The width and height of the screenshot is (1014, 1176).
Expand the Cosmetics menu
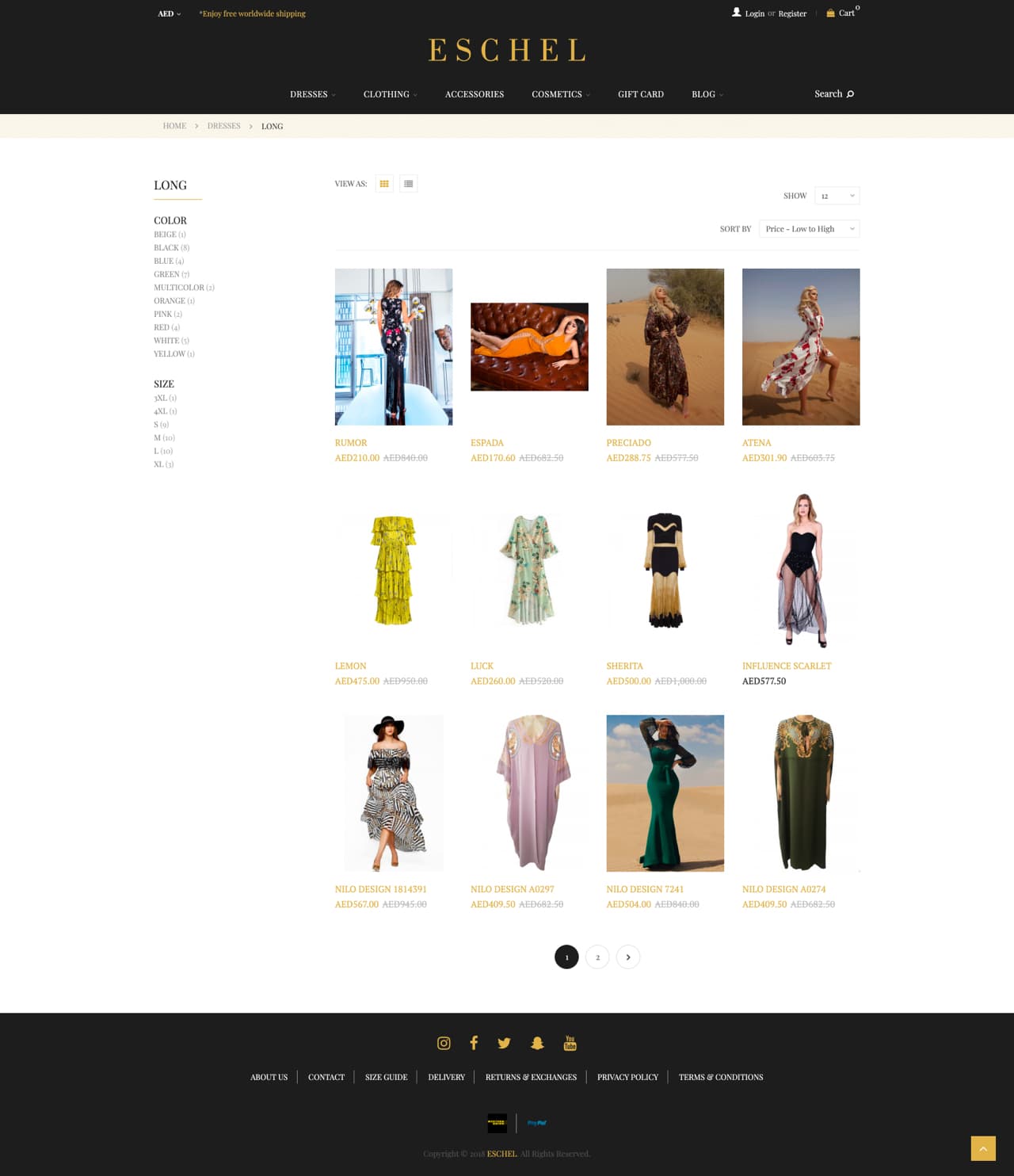click(x=560, y=94)
